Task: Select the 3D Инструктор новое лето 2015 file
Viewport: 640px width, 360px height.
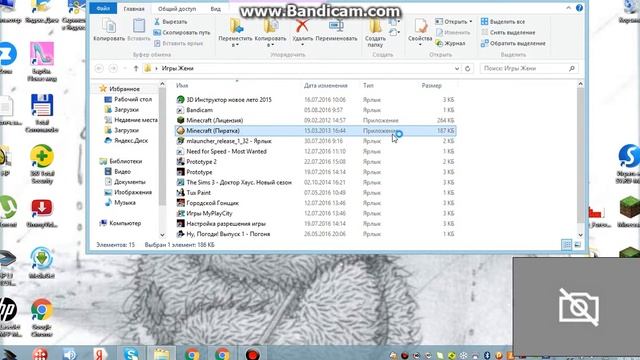Action: click(315, 100)
